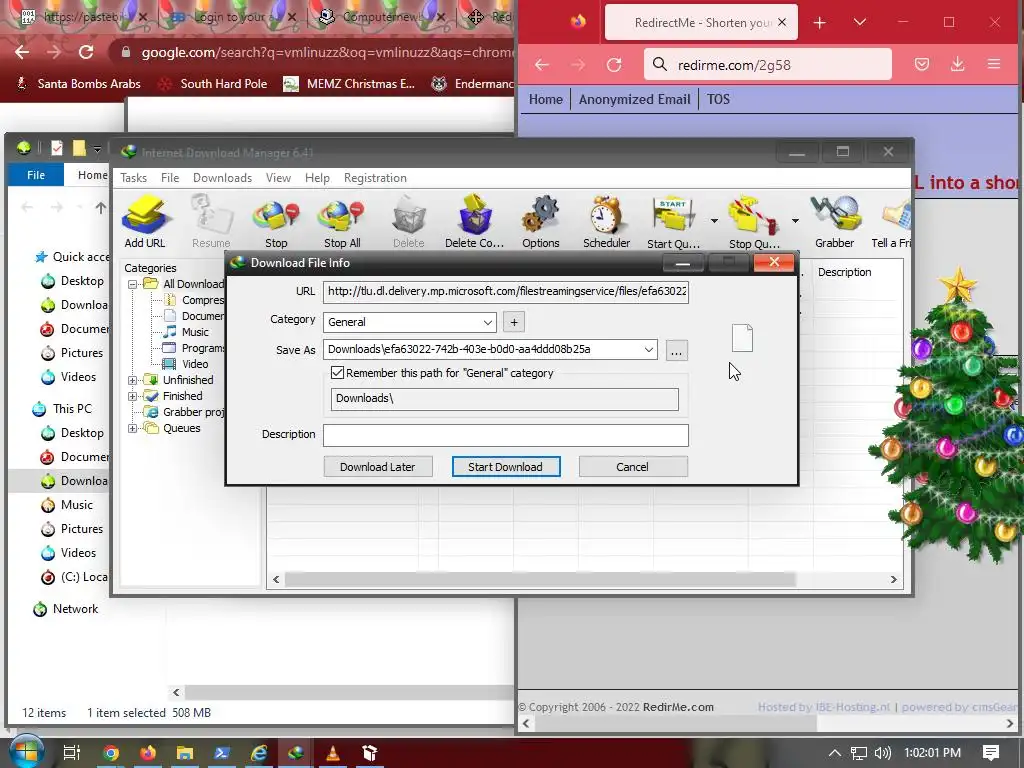The height and width of the screenshot is (768, 1024).
Task: Click the browse button next to Save As
Action: click(677, 351)
